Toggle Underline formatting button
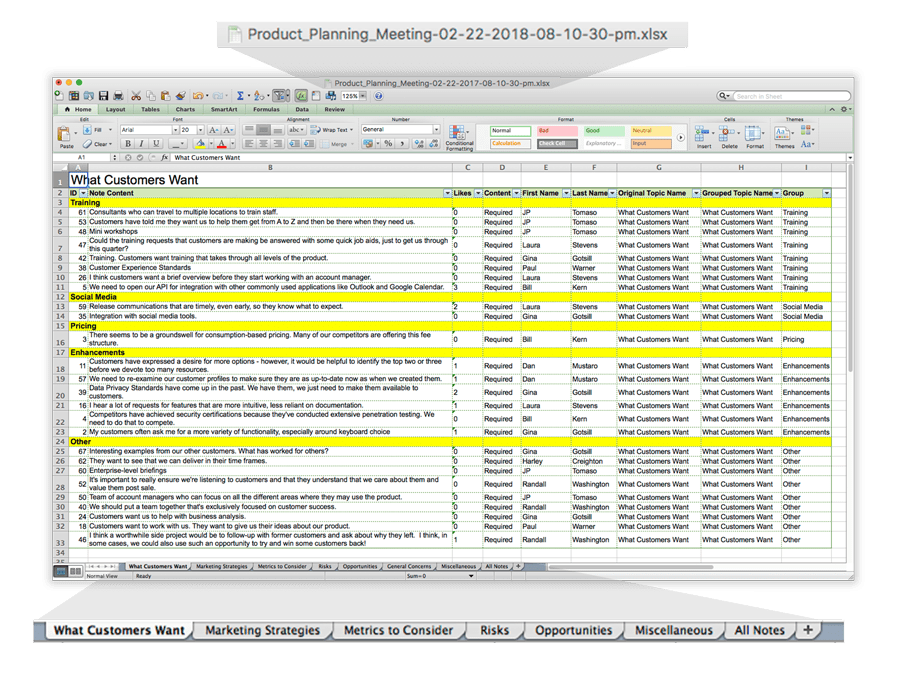The width and height of the screenshot is (900, 681). click(x=155, y=144)
